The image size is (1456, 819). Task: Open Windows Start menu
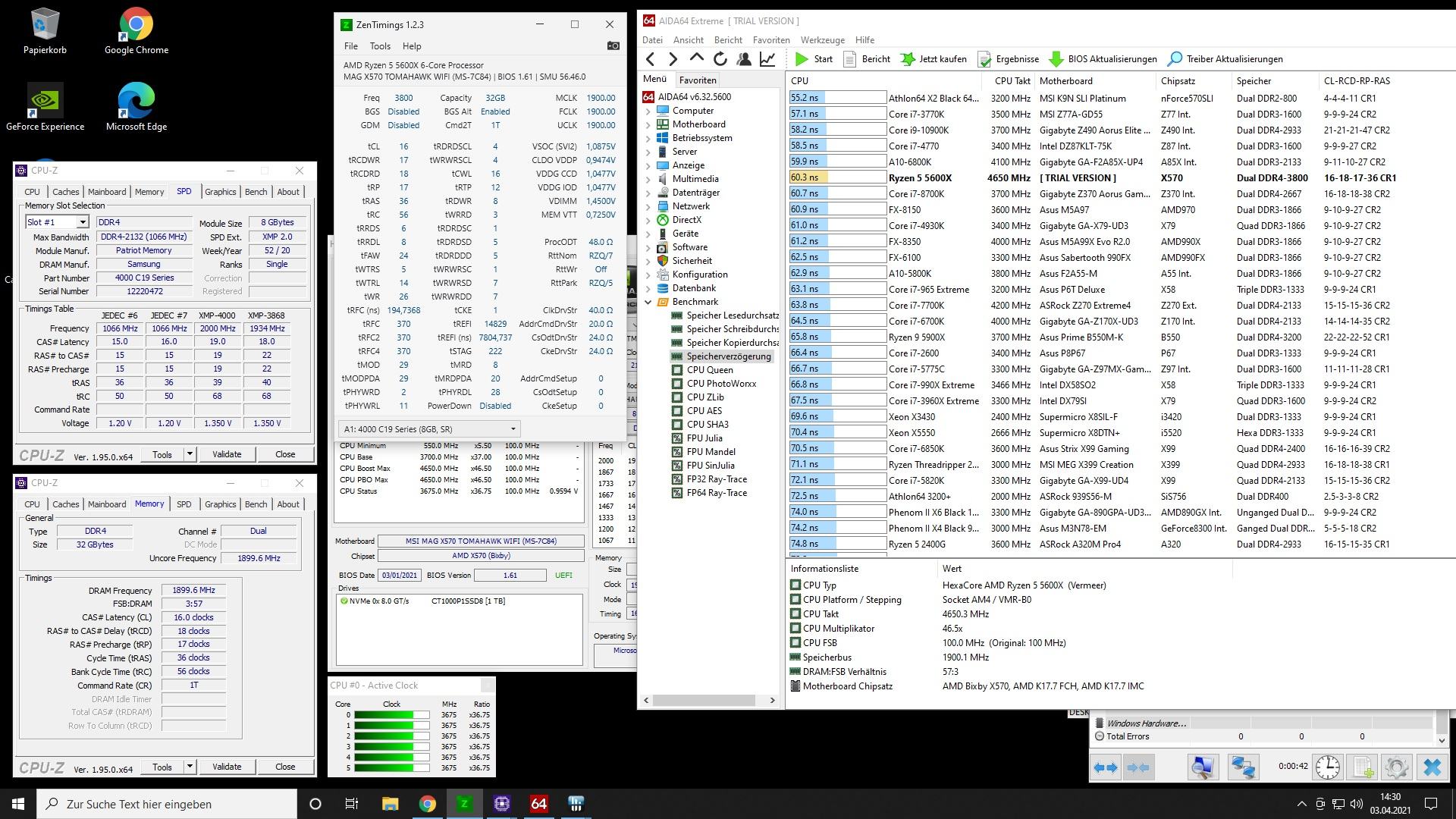18,804
